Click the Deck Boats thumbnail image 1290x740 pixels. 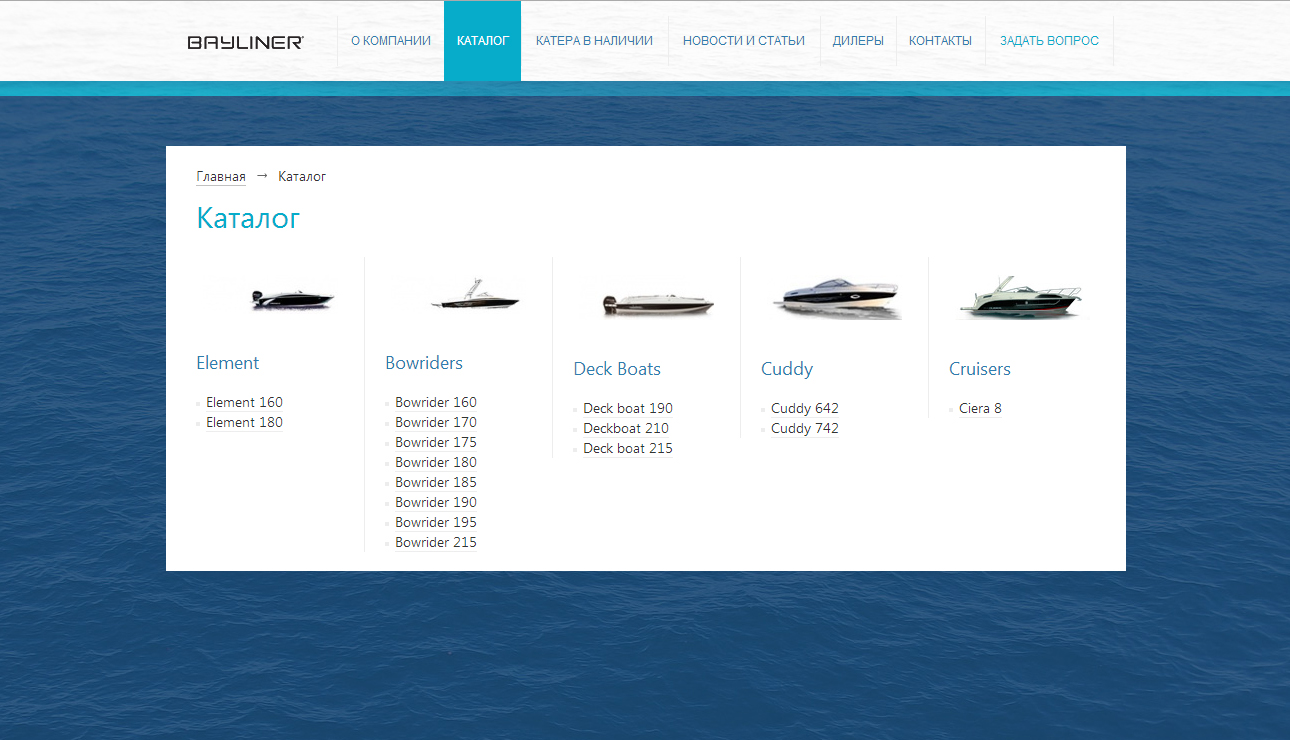pyautogui.click(x=657, y=304)
